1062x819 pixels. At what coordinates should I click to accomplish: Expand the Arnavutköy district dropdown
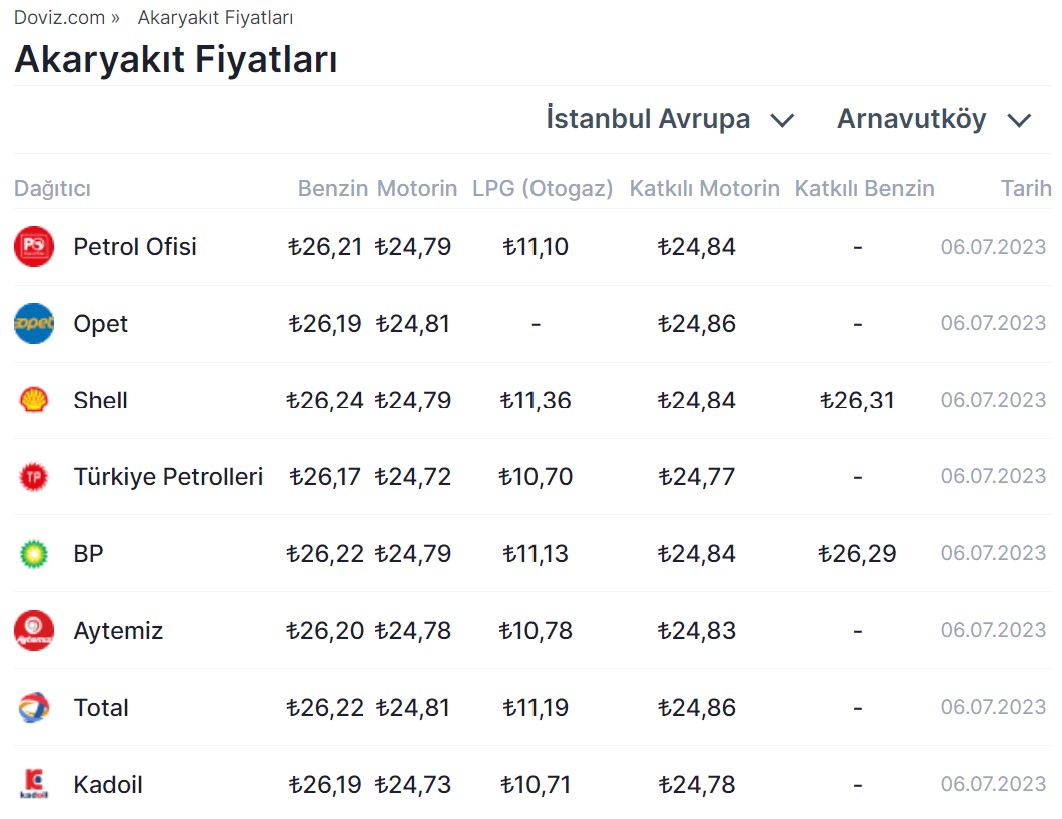coord(911,119)
